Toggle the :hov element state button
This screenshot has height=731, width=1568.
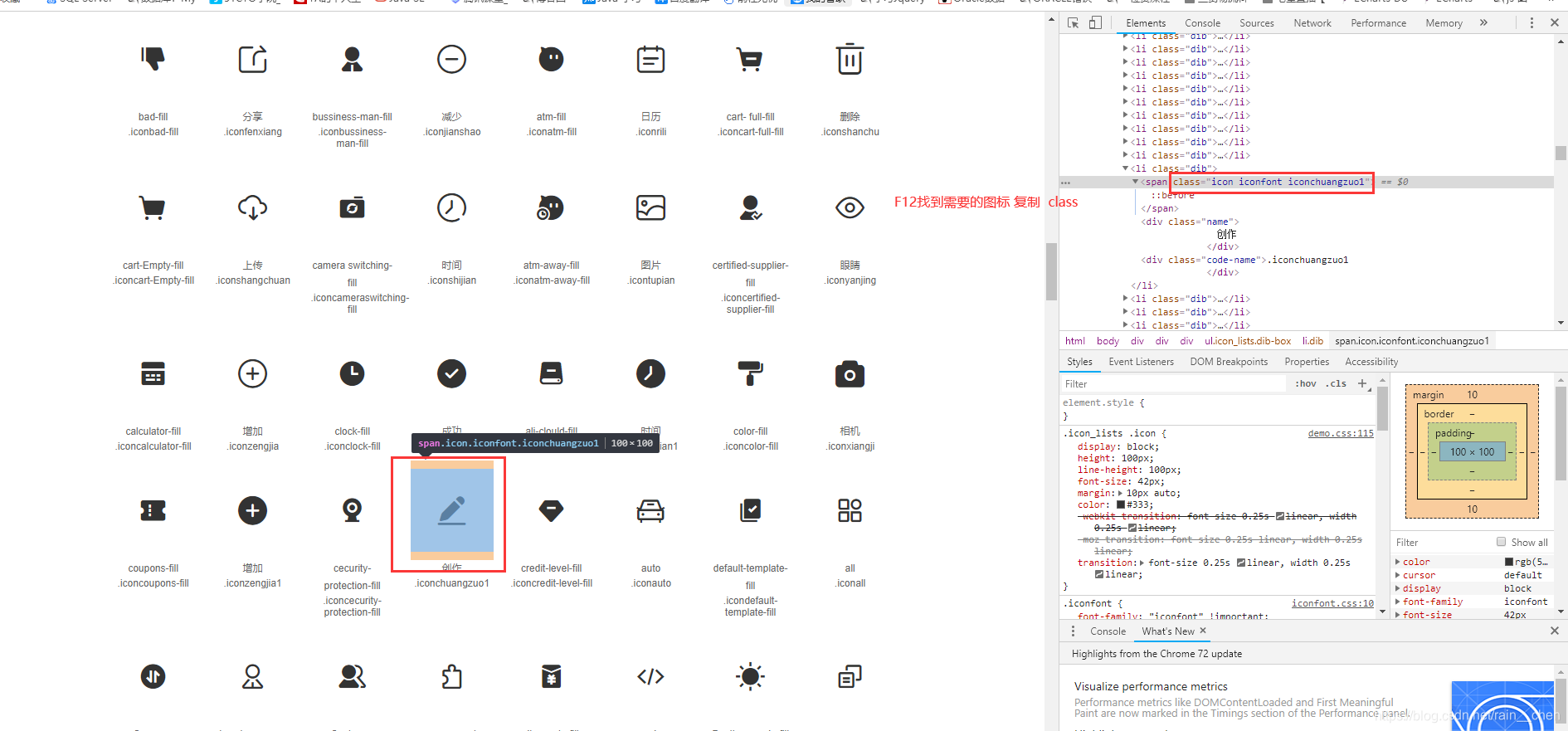coord(1306,383)
